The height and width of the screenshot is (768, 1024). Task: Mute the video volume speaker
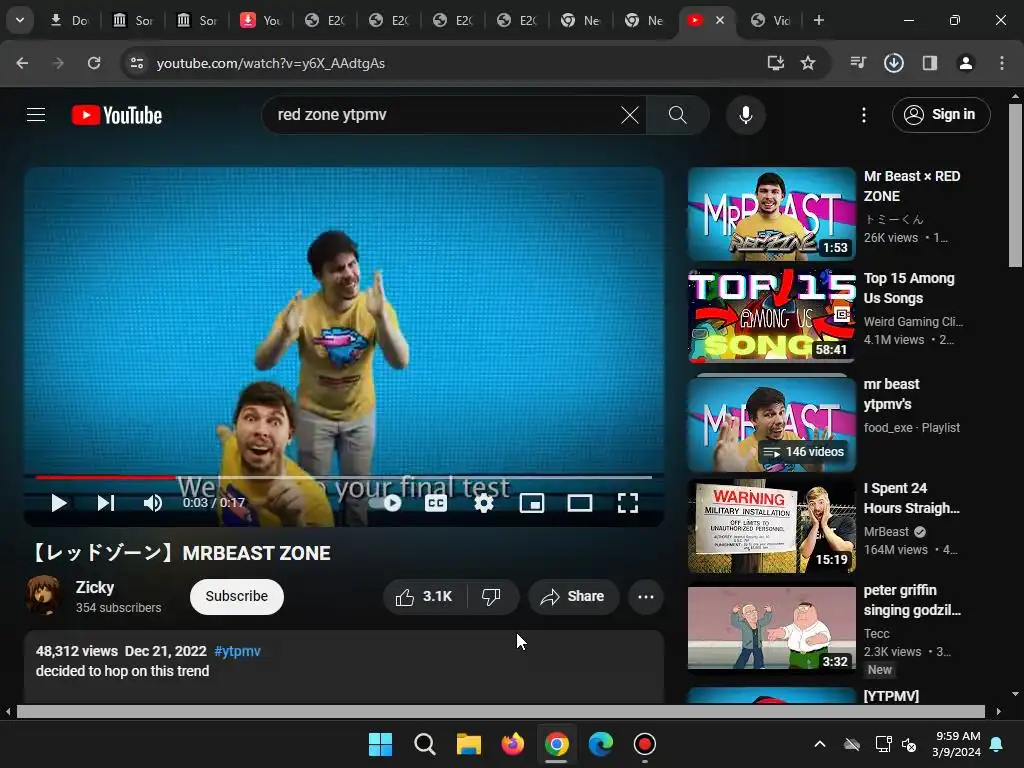coord(153,503)
